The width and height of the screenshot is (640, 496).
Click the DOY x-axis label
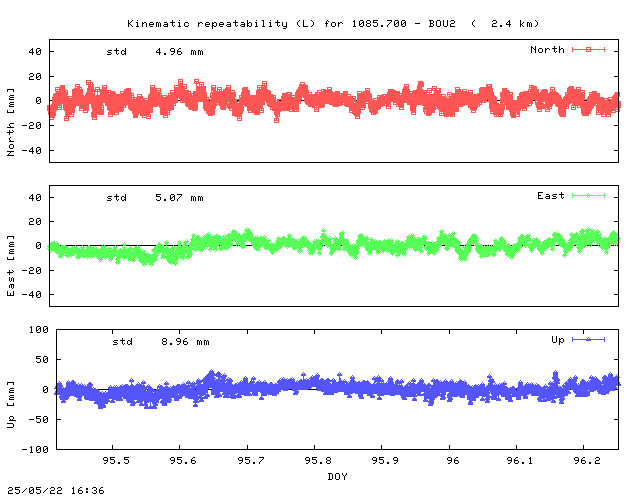[337, 476]
